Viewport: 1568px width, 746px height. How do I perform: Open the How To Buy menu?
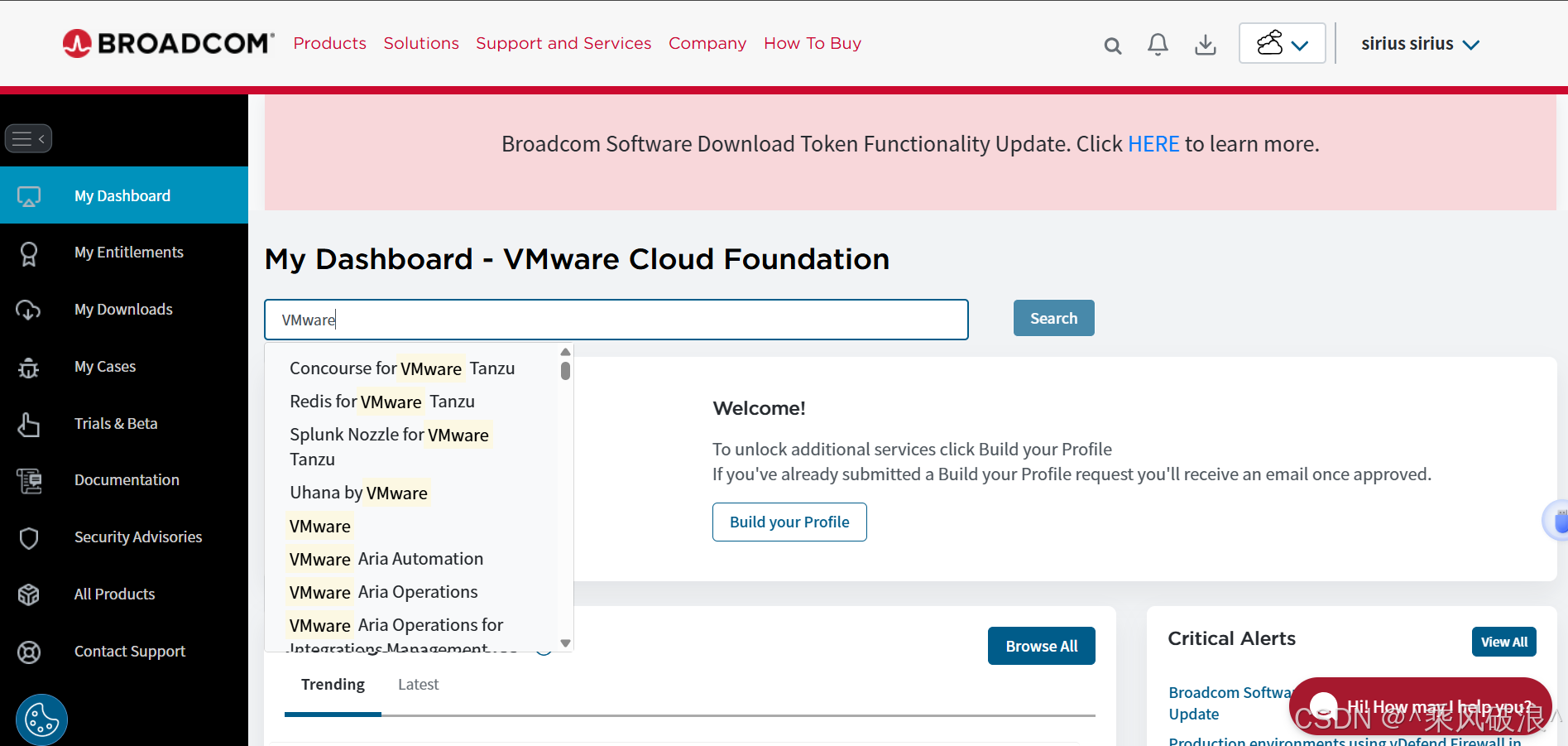pyautogui.click(x=813, y=43)
